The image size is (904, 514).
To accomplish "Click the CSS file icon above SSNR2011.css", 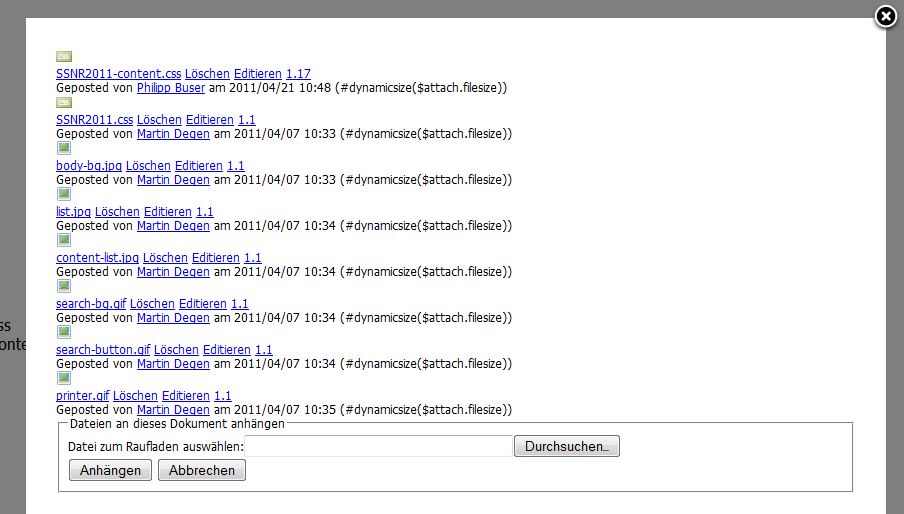I will 63,102.
